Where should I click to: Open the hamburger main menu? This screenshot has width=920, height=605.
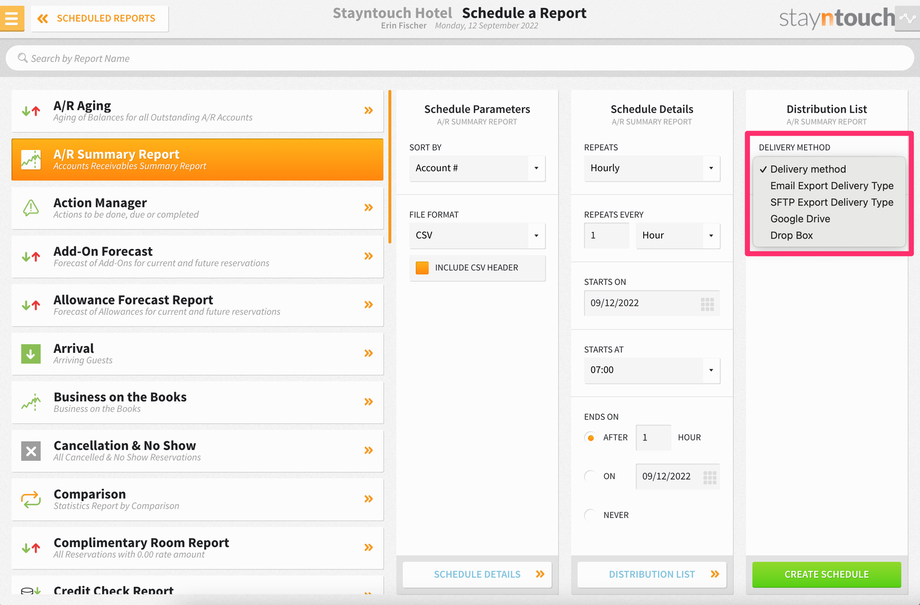tap(12, 18)
